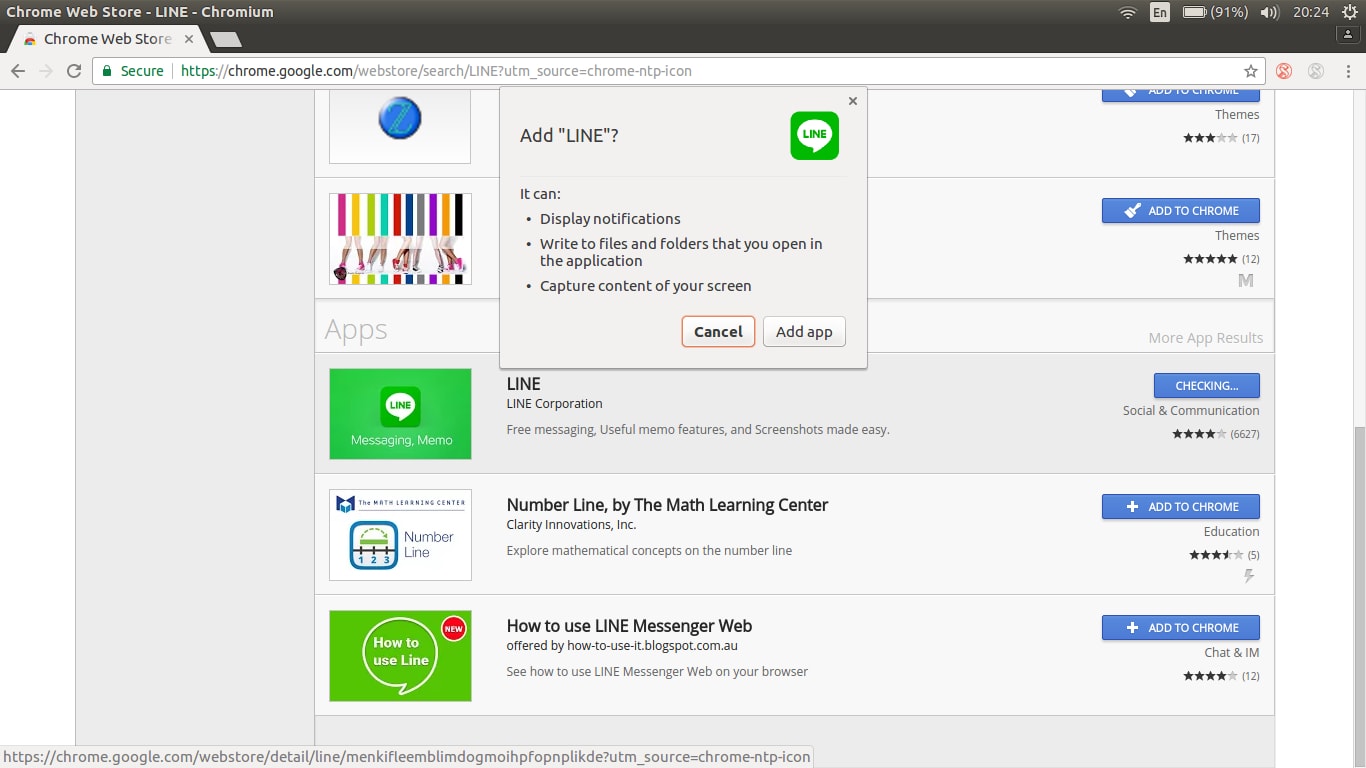Open the colorful striped legs theme thumbnail

(400, 239)
